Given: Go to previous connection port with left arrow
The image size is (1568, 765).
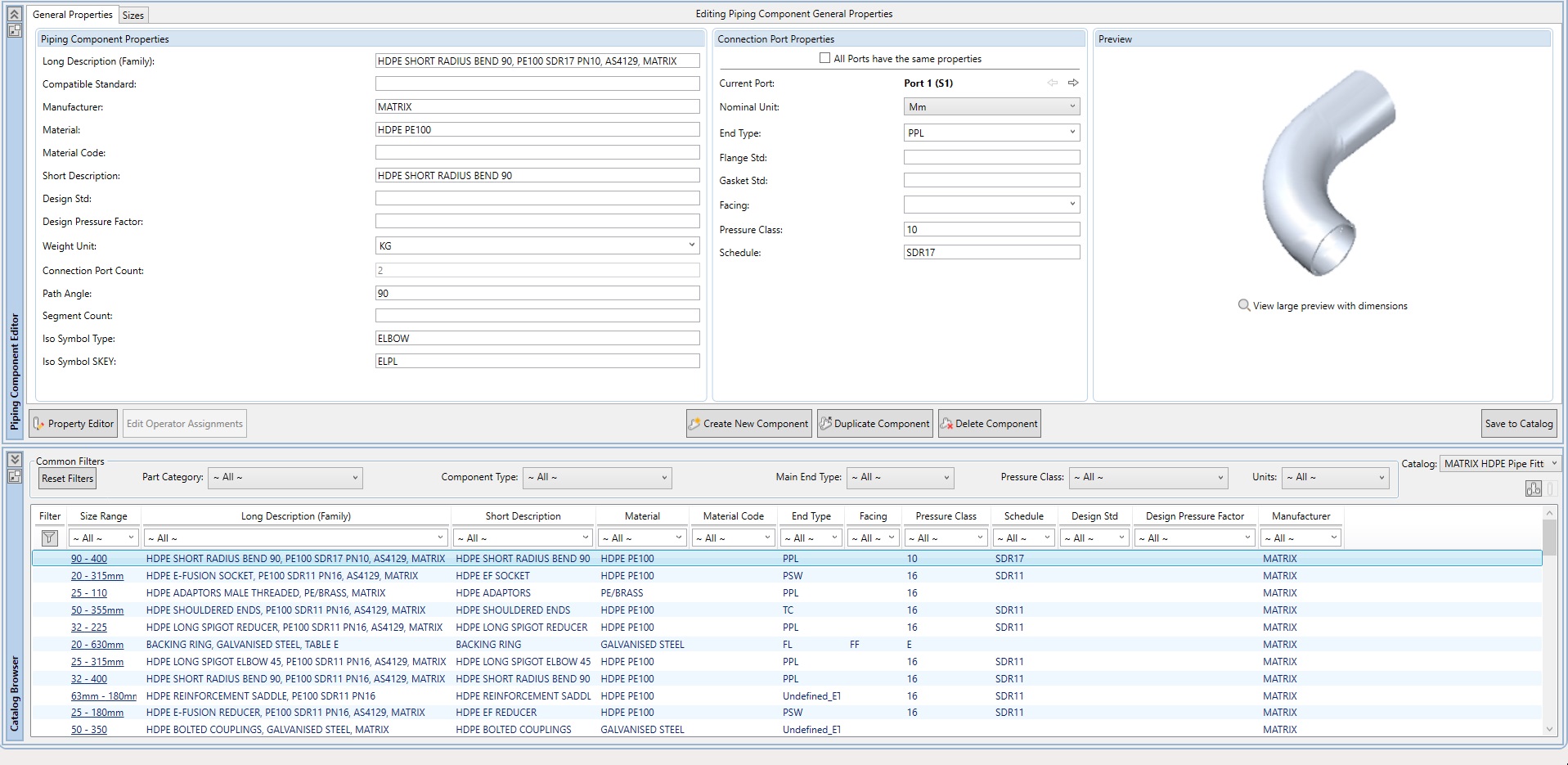Looking at the screenshot, I should (x=1053, y=83).
